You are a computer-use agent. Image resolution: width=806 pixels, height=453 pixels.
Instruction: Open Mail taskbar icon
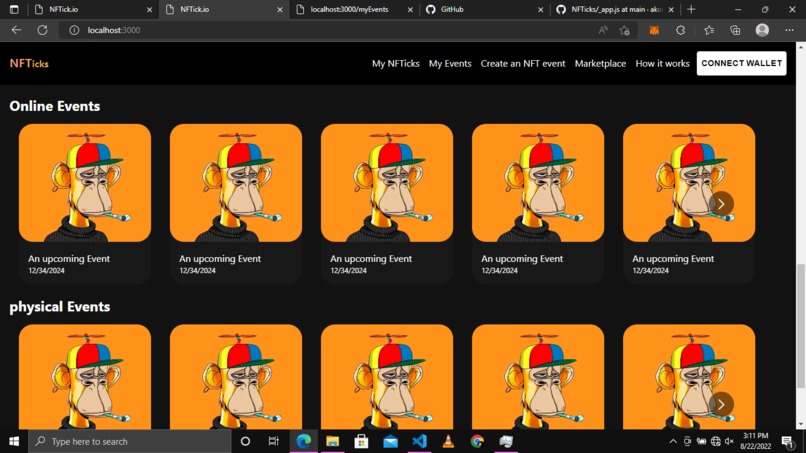pos(390,441)
